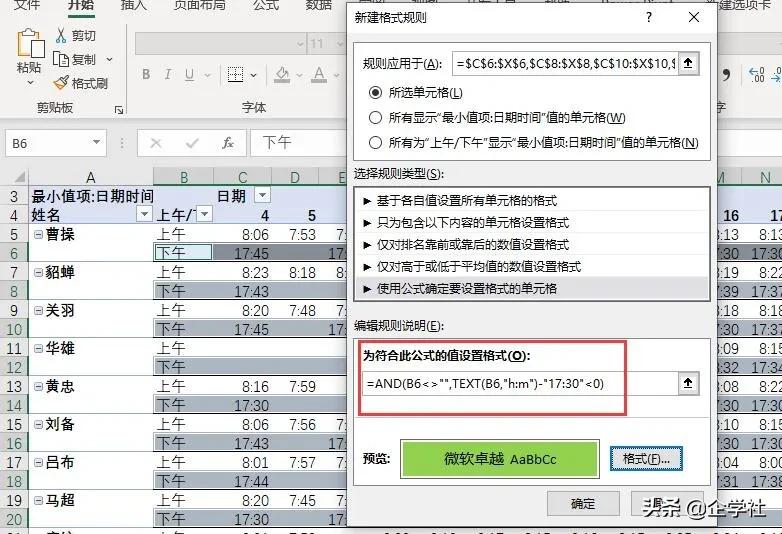
Task: Click the Insert Function fx icon
Action: [228, 144]
